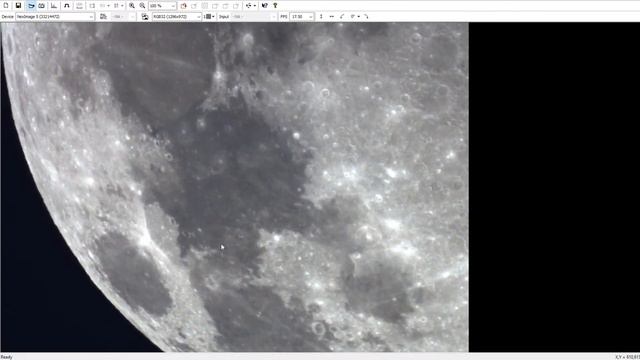Click the floppy disk save icon
The height and width of the screenshot is (360, 640).
[18, 6]
